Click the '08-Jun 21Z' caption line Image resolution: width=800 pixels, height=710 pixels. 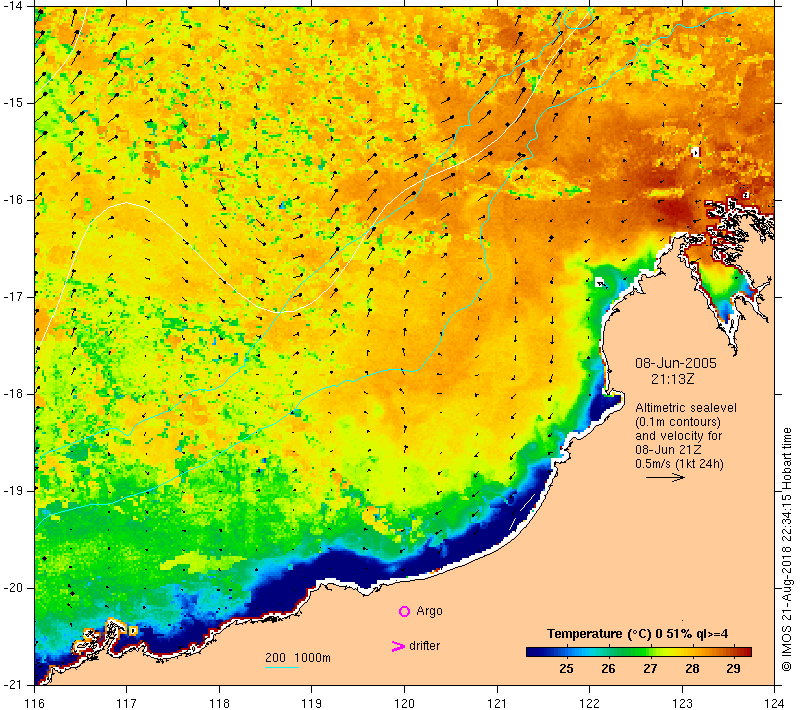coord(668,450)
